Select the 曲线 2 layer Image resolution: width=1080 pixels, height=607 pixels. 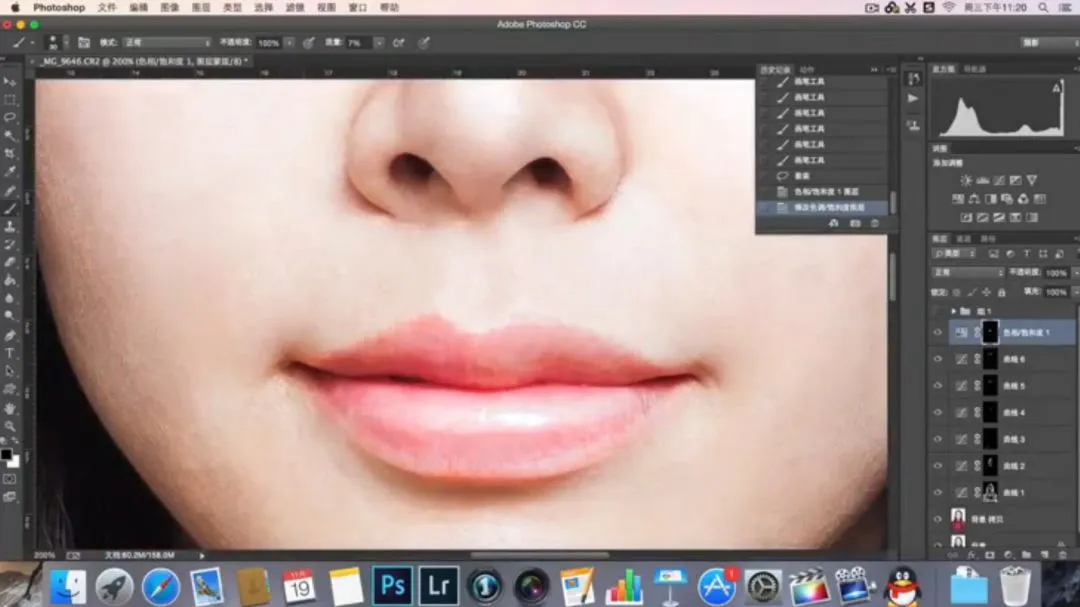pos(1013,466)
